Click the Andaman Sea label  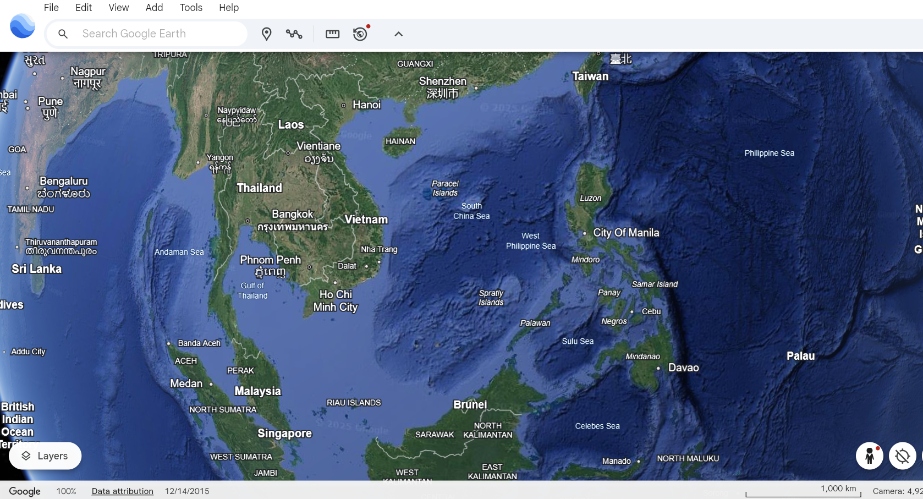point(179,252)
